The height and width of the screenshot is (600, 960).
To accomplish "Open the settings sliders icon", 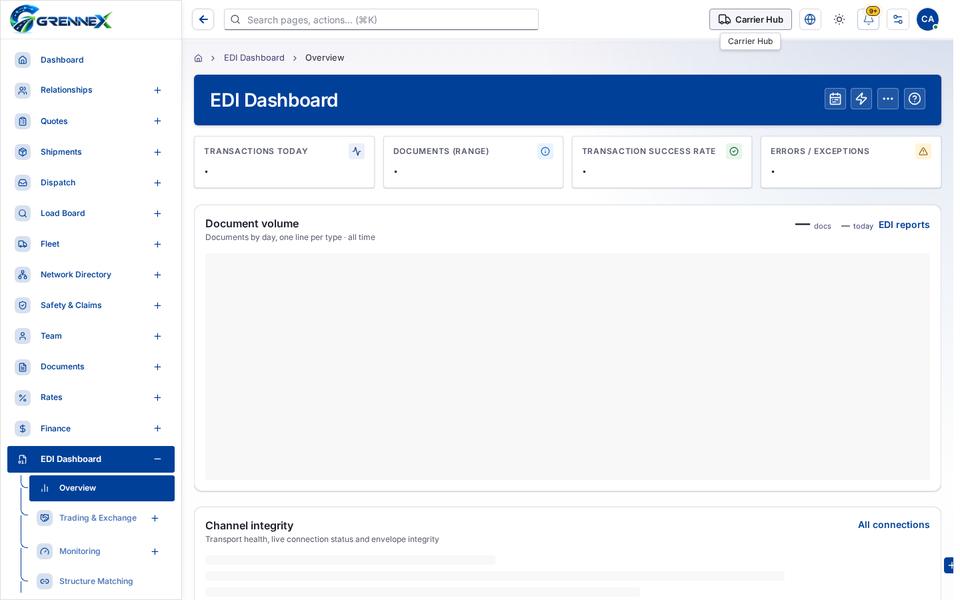I will pyautogui.click(x=898, y=20).
